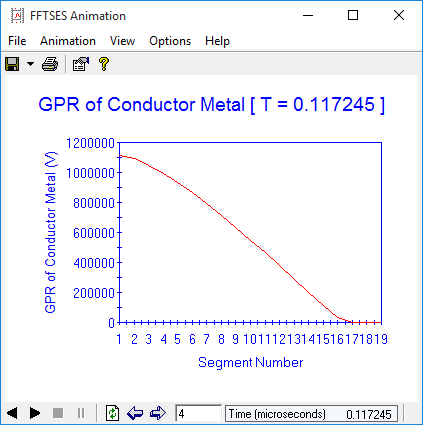Click the Save floppy disk icon

point(12,64)
